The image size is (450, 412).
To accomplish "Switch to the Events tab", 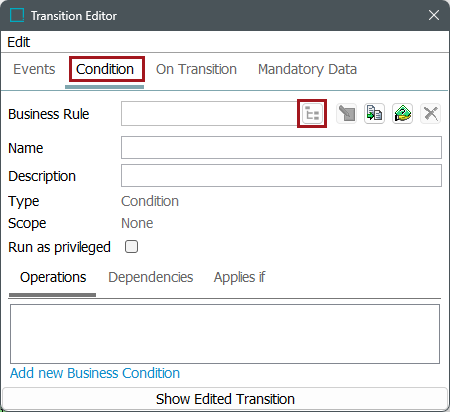I will (x=34, y=69).
